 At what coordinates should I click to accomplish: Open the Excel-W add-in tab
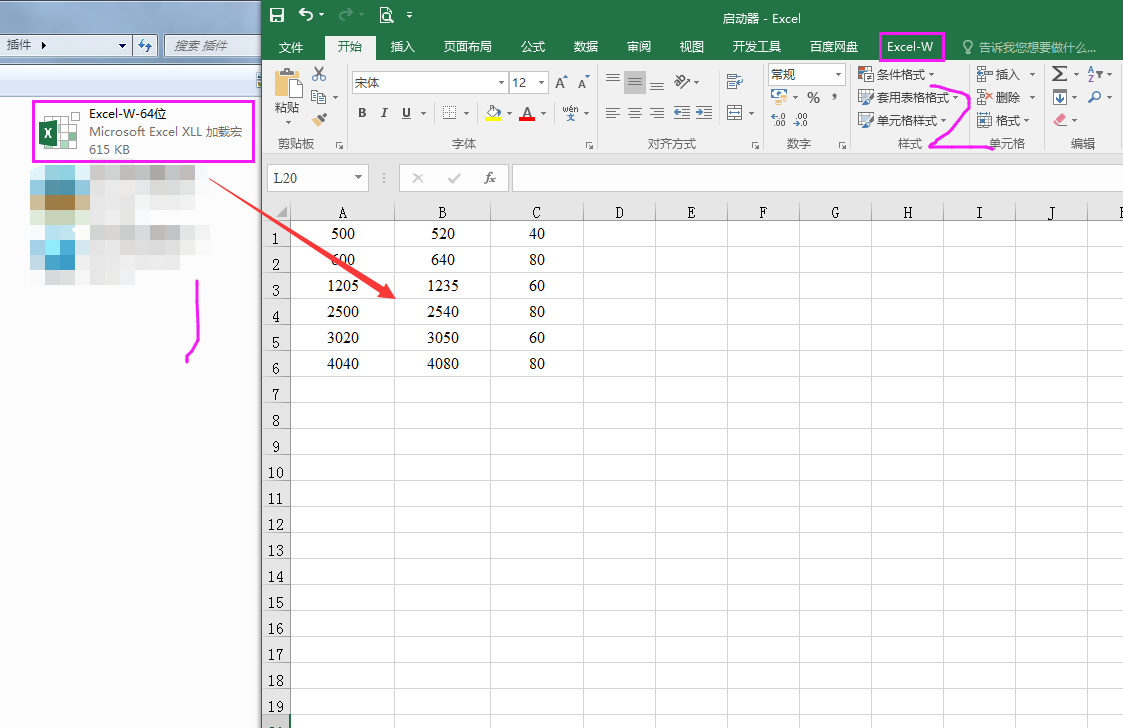(910, 47)
